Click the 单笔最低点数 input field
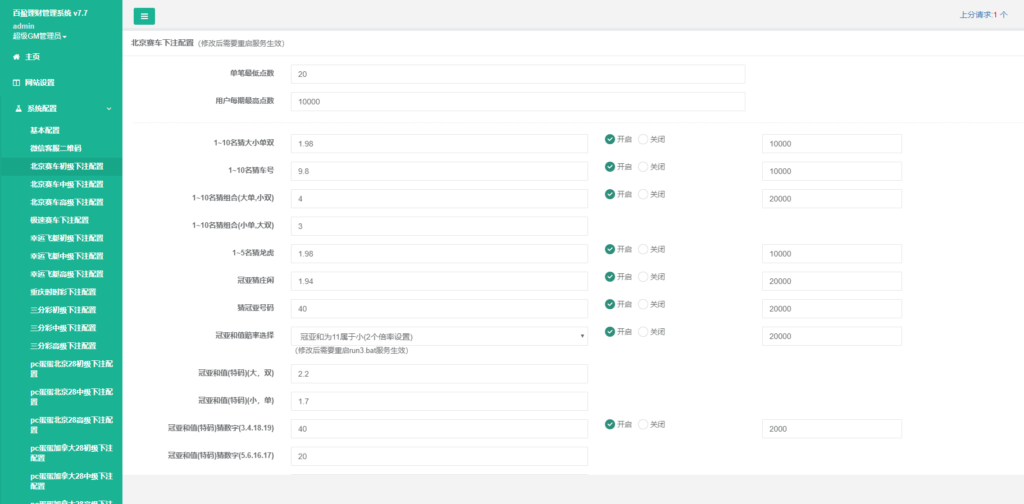1024x504 pixels. pos(517,74)
